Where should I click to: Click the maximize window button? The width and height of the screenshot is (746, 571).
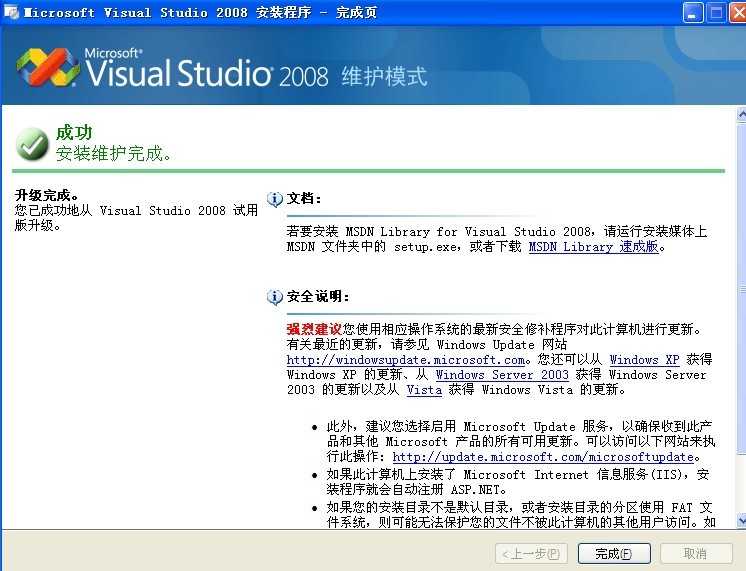pos(717,13)
